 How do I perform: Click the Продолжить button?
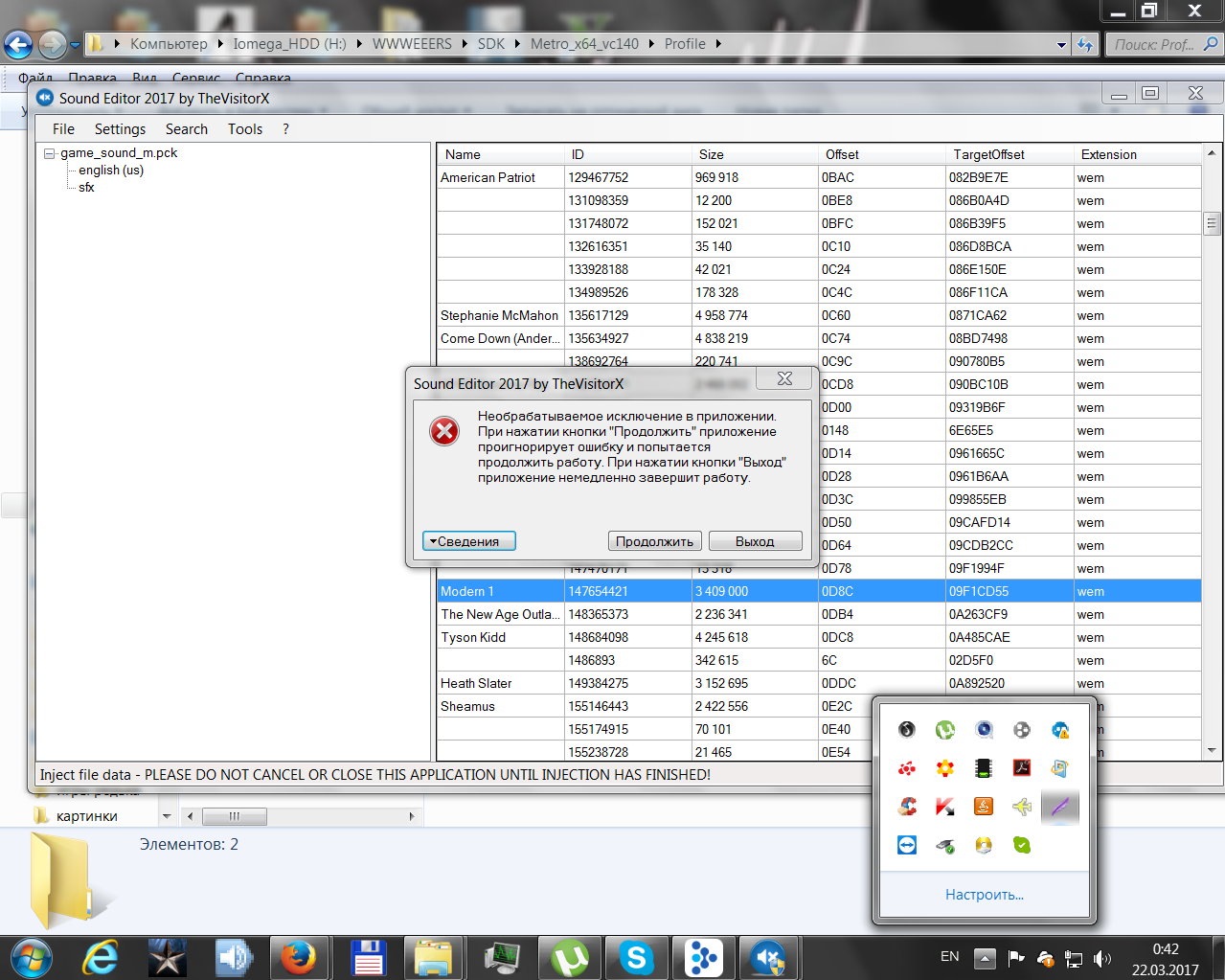(655, 541)
